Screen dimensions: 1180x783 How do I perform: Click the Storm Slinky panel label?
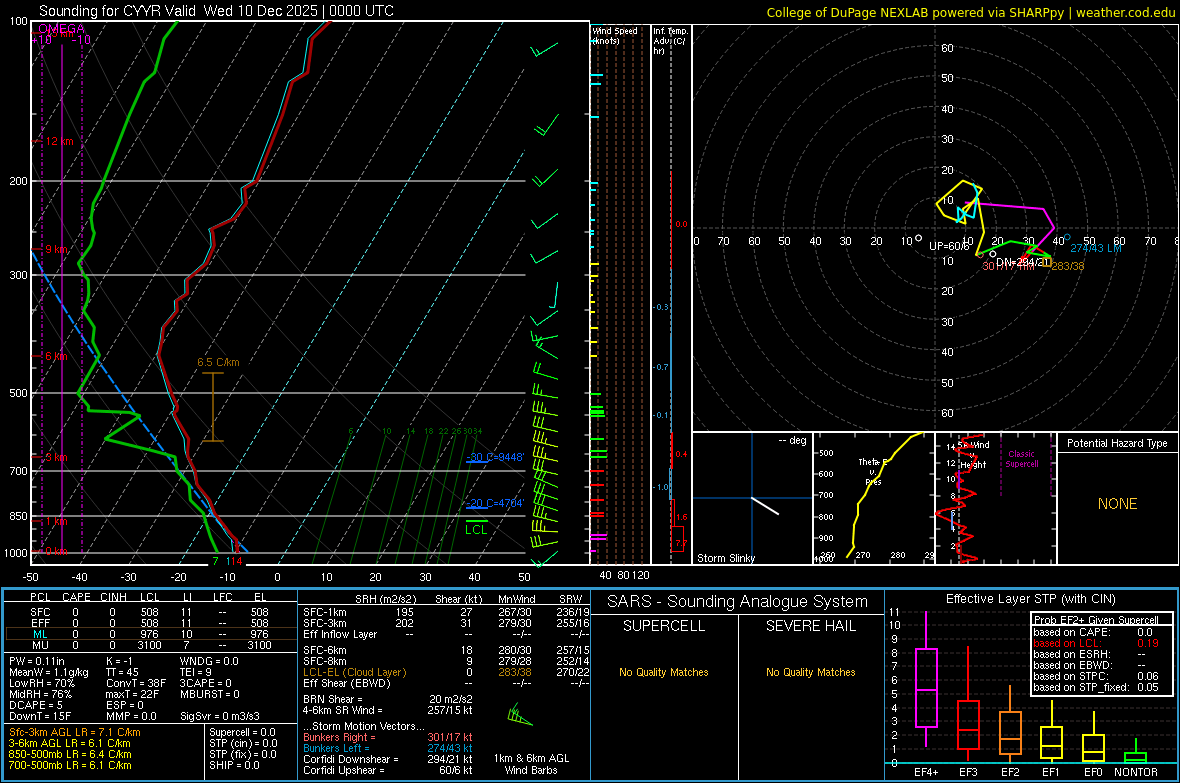pyautogui.click(x=725, y=558)
